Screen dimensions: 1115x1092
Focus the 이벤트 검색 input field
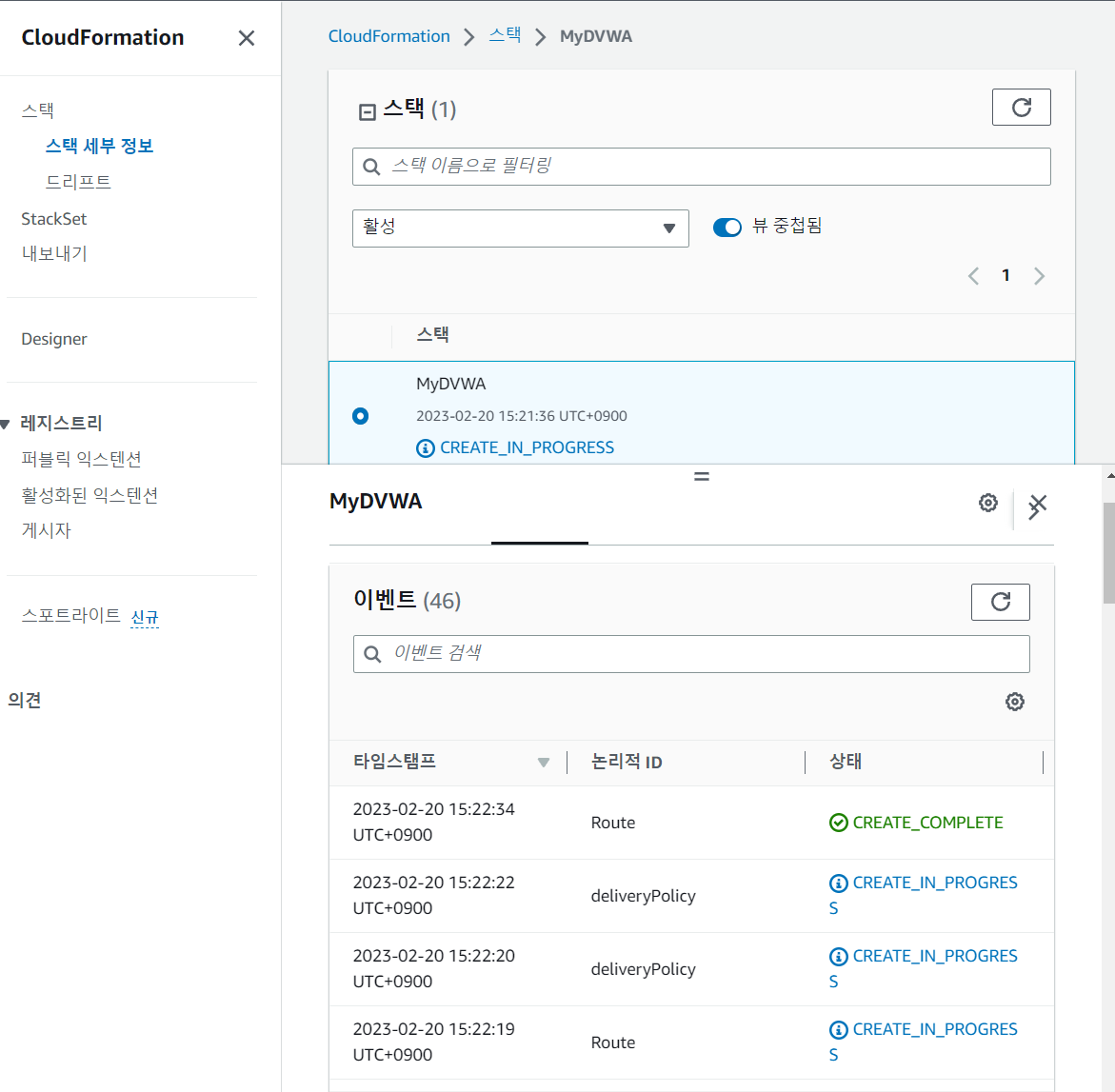(691, 654)
